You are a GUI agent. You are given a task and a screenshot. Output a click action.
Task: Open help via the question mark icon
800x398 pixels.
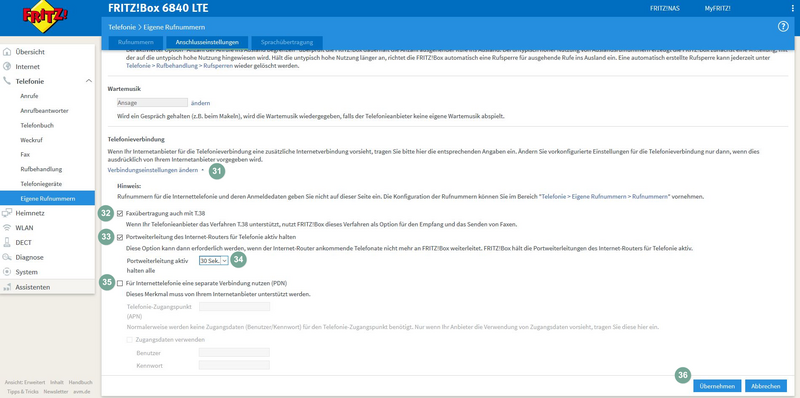coord(783,27)
